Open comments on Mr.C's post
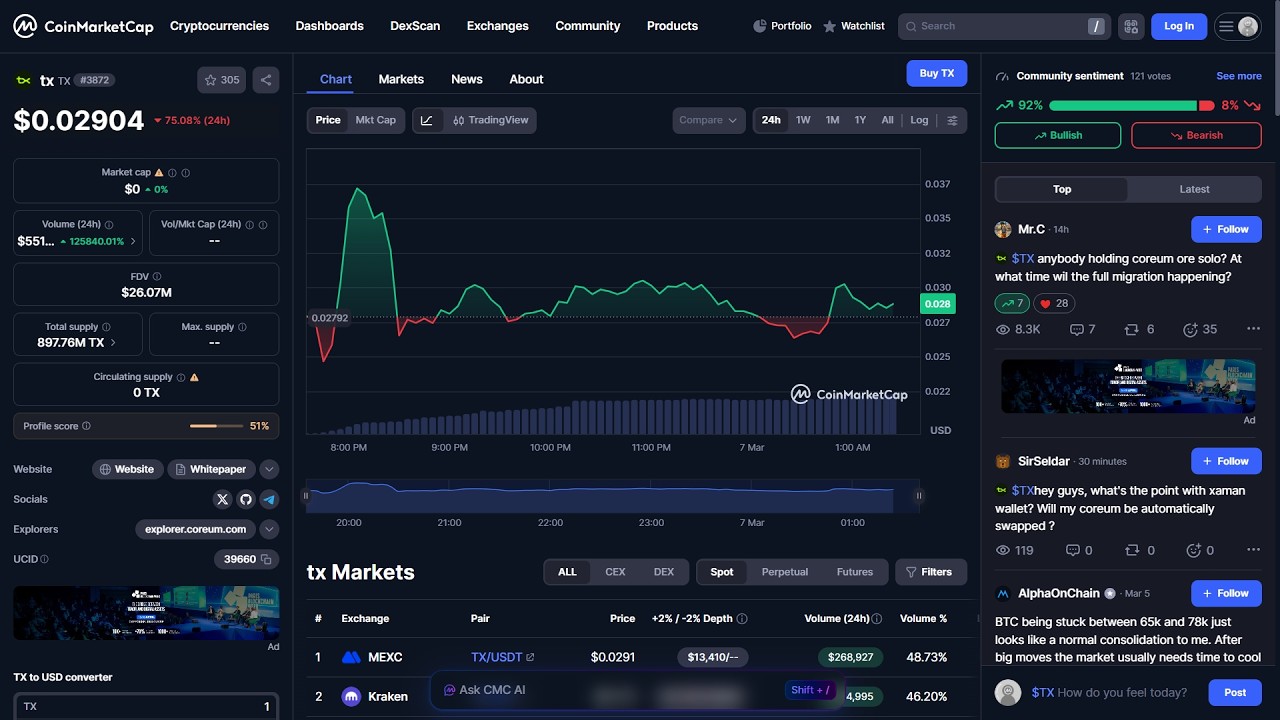This screenshot has height=720, width=1280. pyautogui.click(x=1082, y=329)
